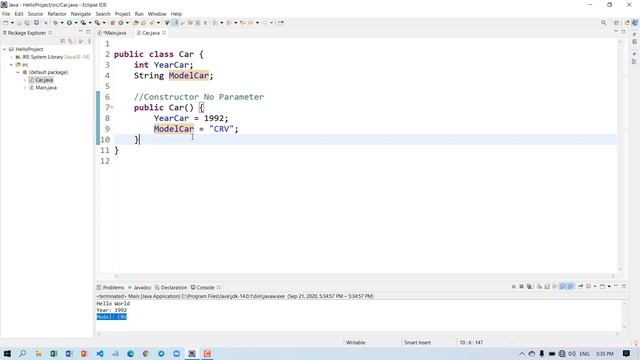Click the Writable status bar entry
The image size is (640, 360).
click(356, 342)
